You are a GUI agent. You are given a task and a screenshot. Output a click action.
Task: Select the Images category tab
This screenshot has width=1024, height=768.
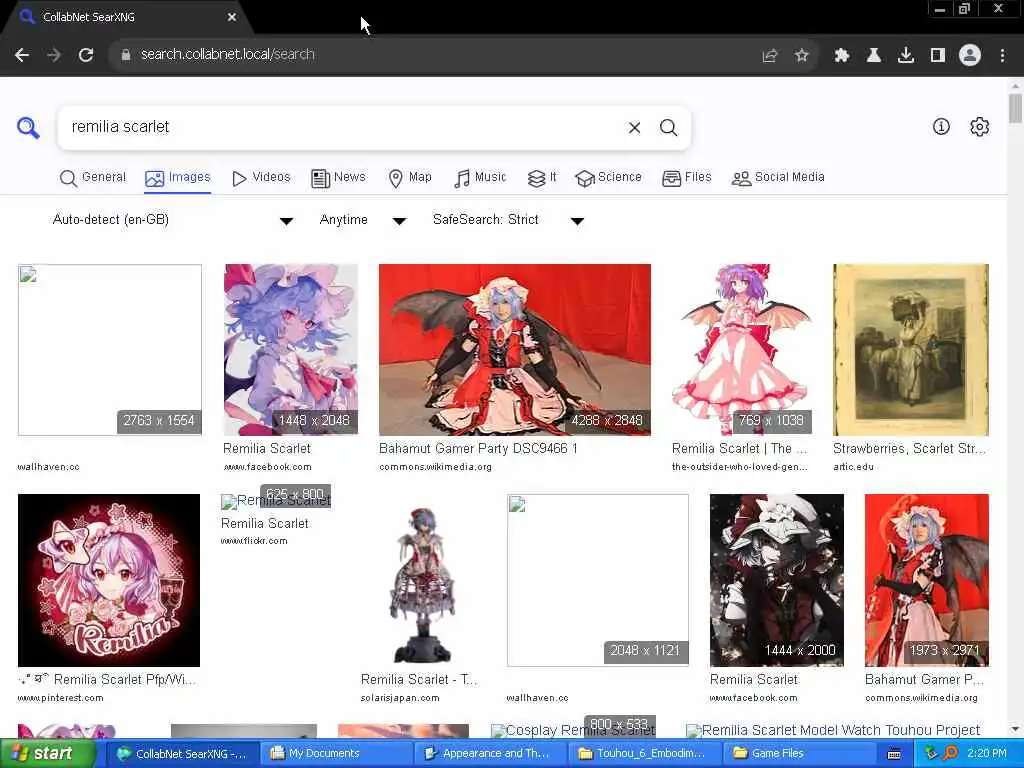(x=178, y=178)
